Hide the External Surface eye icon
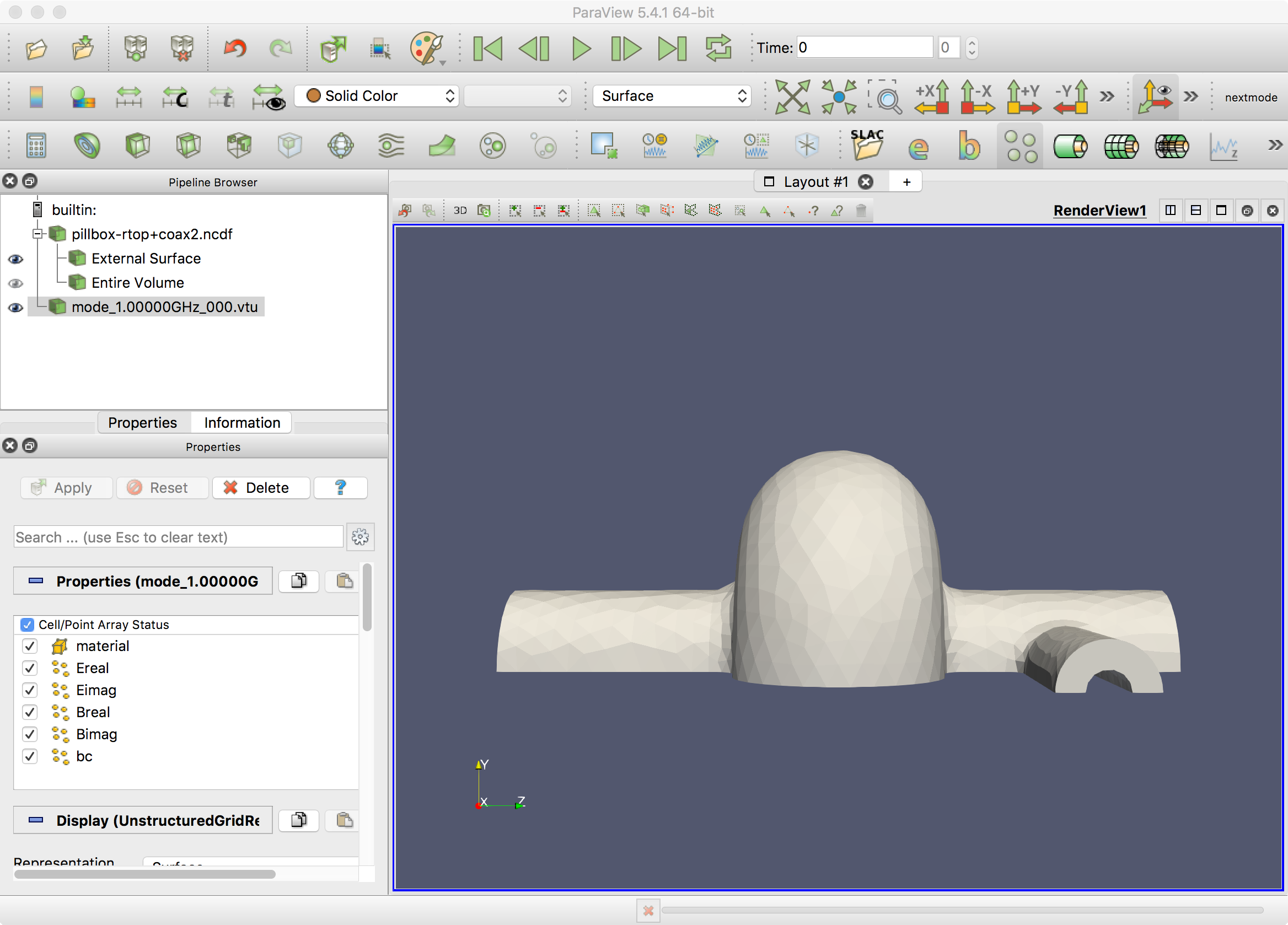 15,259
